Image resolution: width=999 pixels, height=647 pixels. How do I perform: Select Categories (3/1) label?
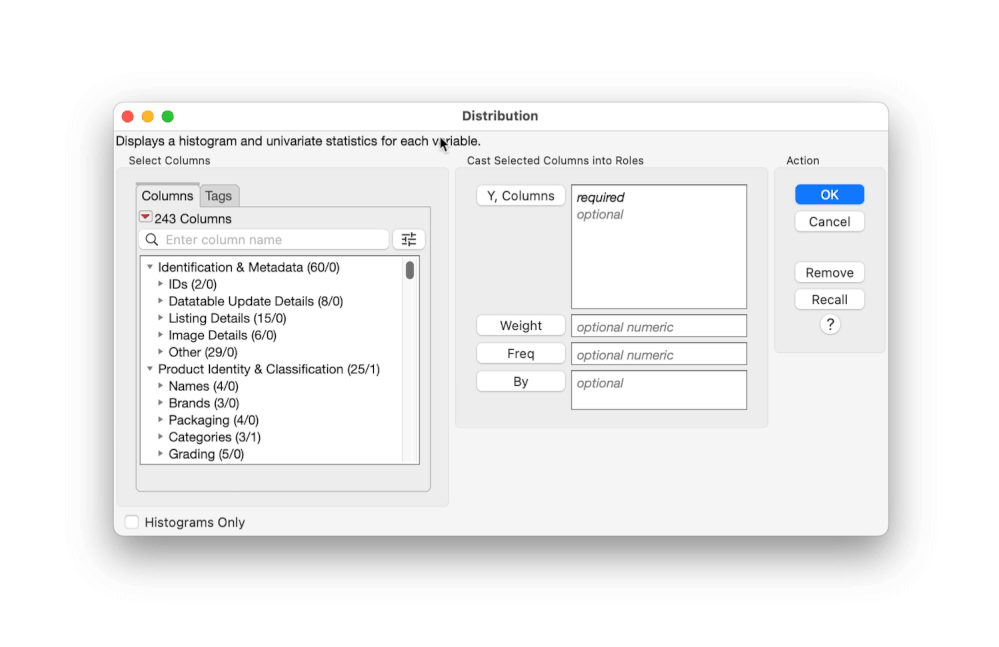(215, 437)
